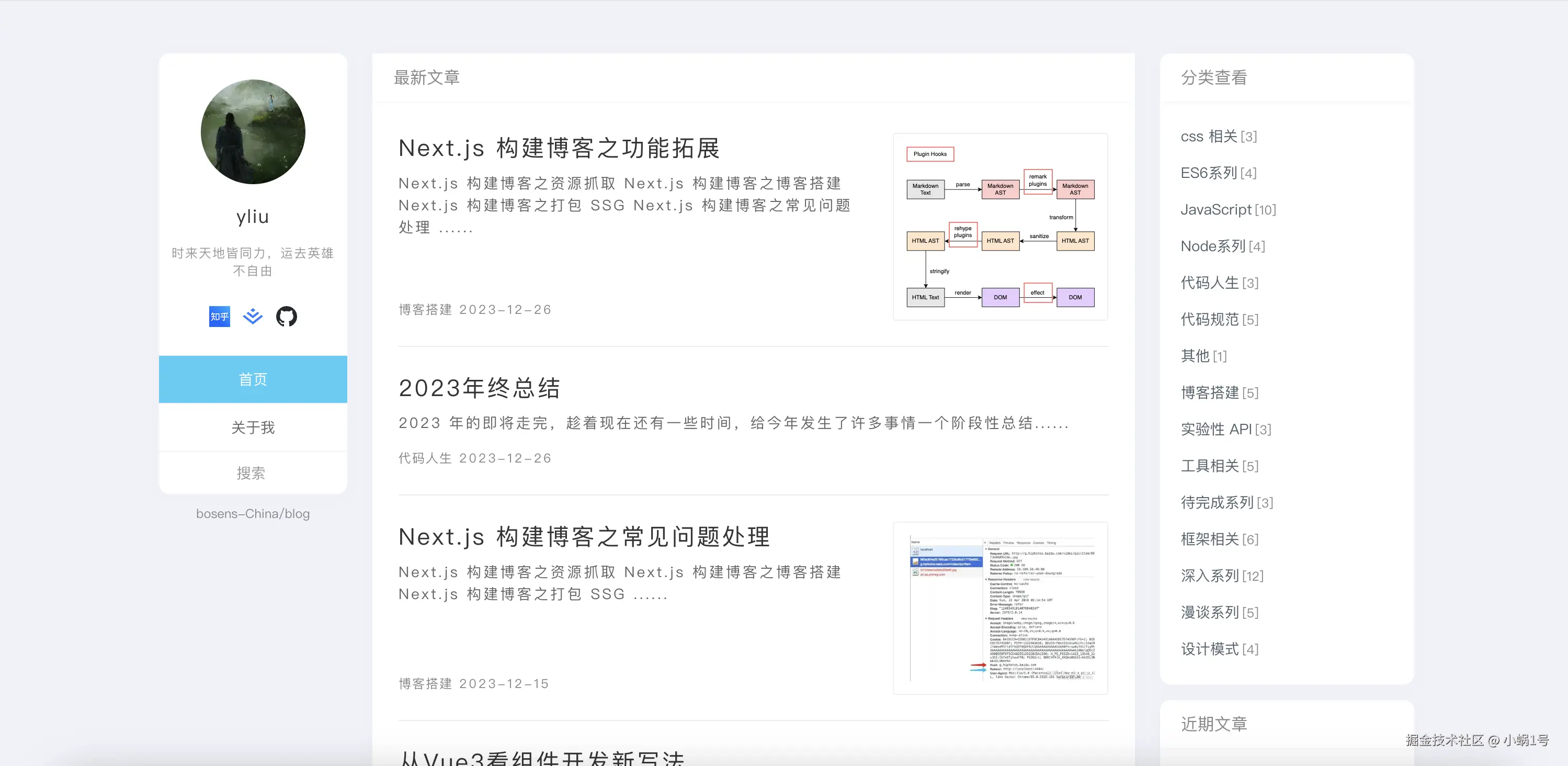
Task: Select the 首页 menu item
Action: click(253, 379)
